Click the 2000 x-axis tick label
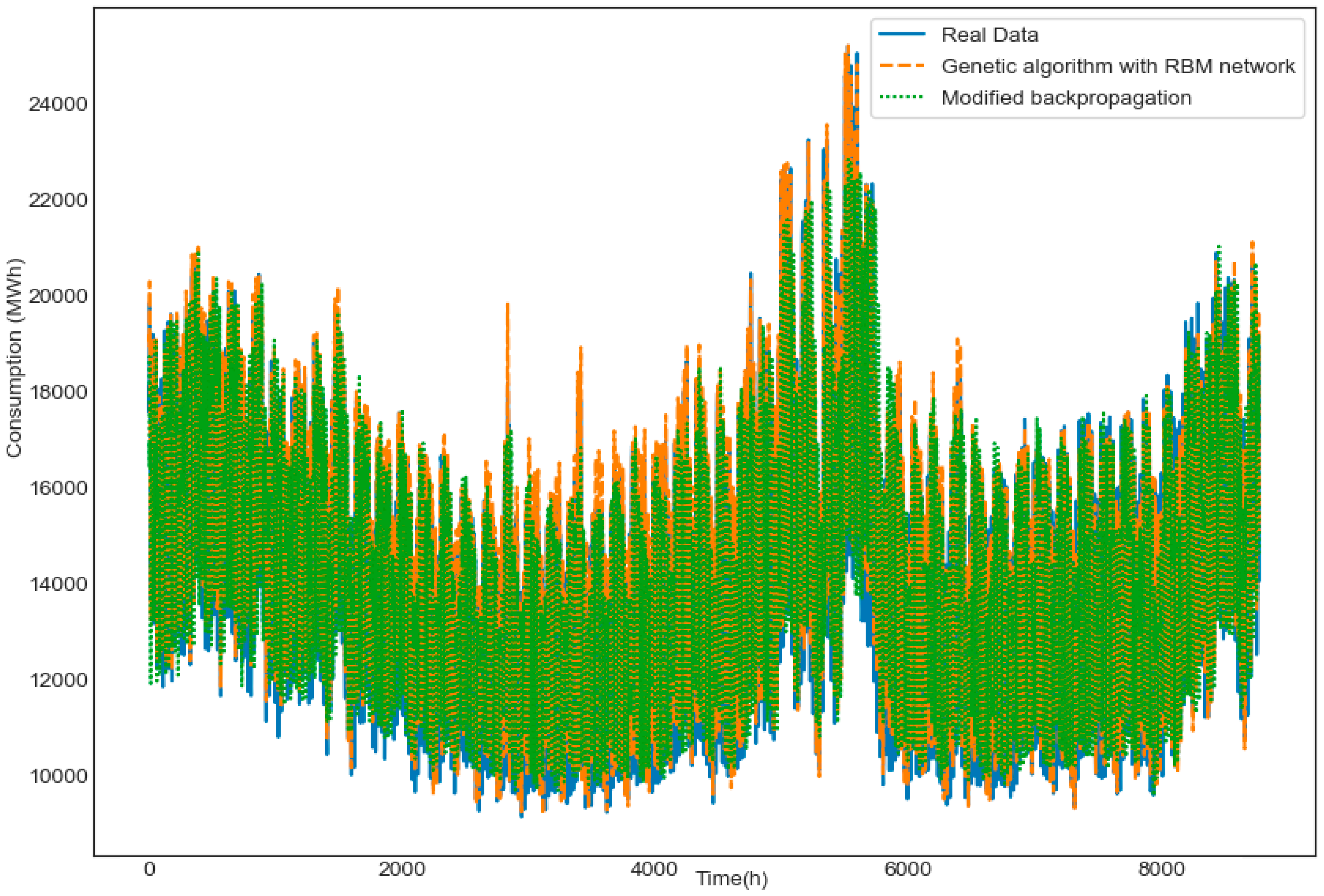Viewport: 1324px width, 896px height. pyautogui.click(x=402, y=869)
